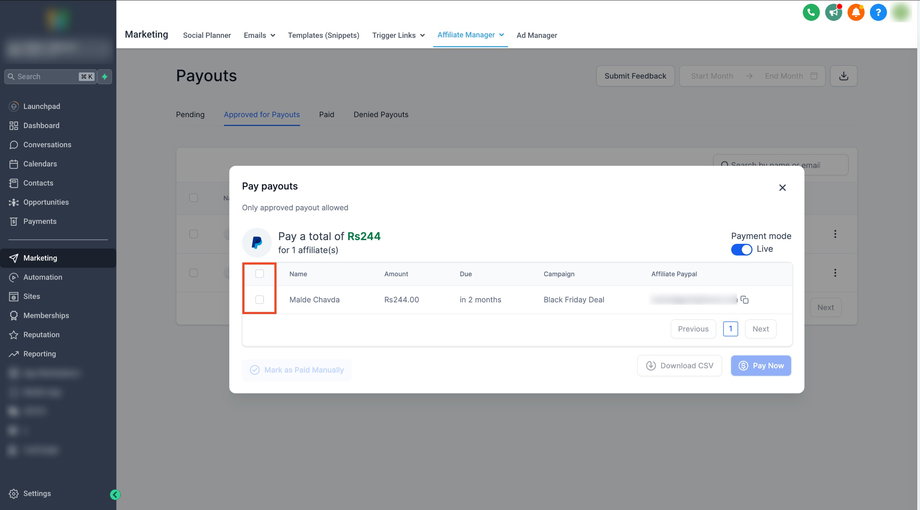Image resolution: width=920 pixels, height=510 pixels.
Task: Switch to the Pending payouts tab
Action: (190, 115)
